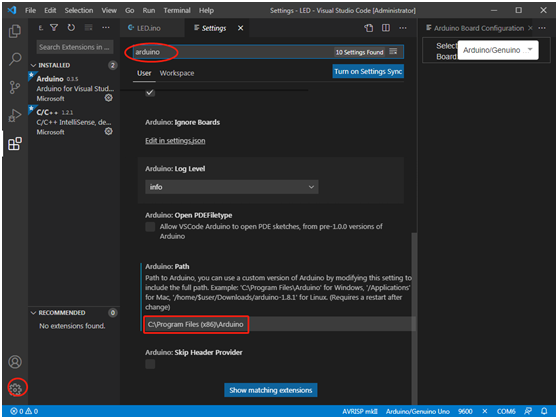The image size is (558, 419).
Task: Click the installed extensions count badge 2
Action: (112, 65)
